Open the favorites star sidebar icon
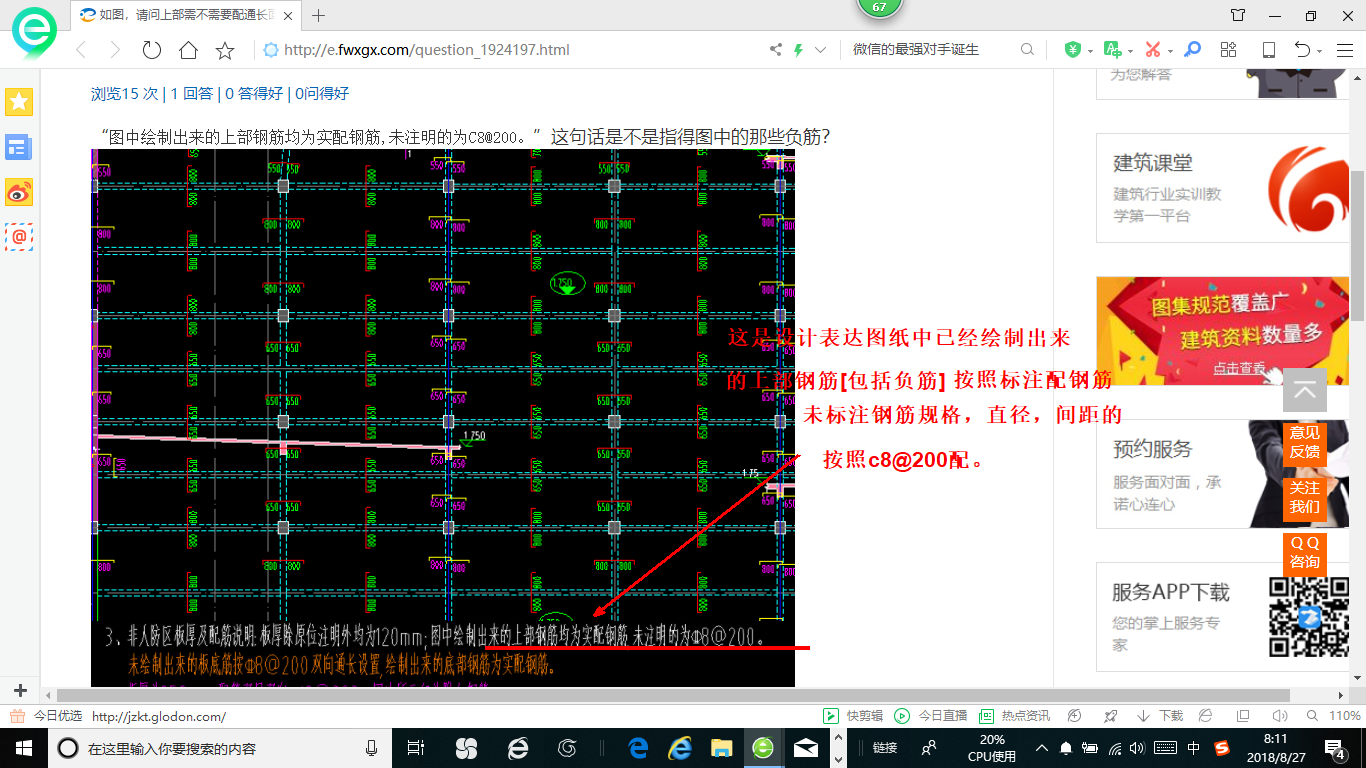This screenshot has width=1366, height=768. click(x=19, y=102)
